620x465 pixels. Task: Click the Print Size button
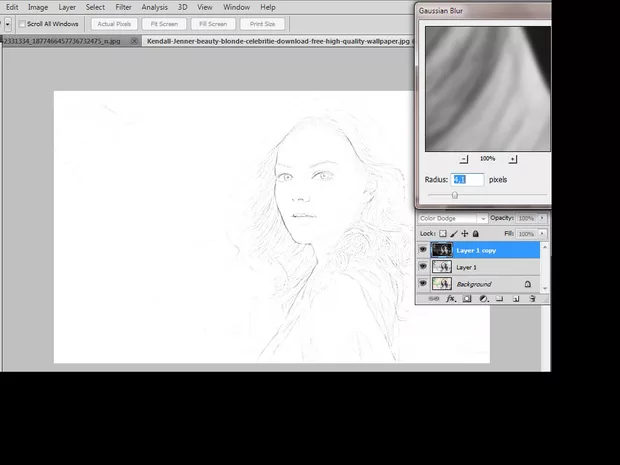[262, 24]
